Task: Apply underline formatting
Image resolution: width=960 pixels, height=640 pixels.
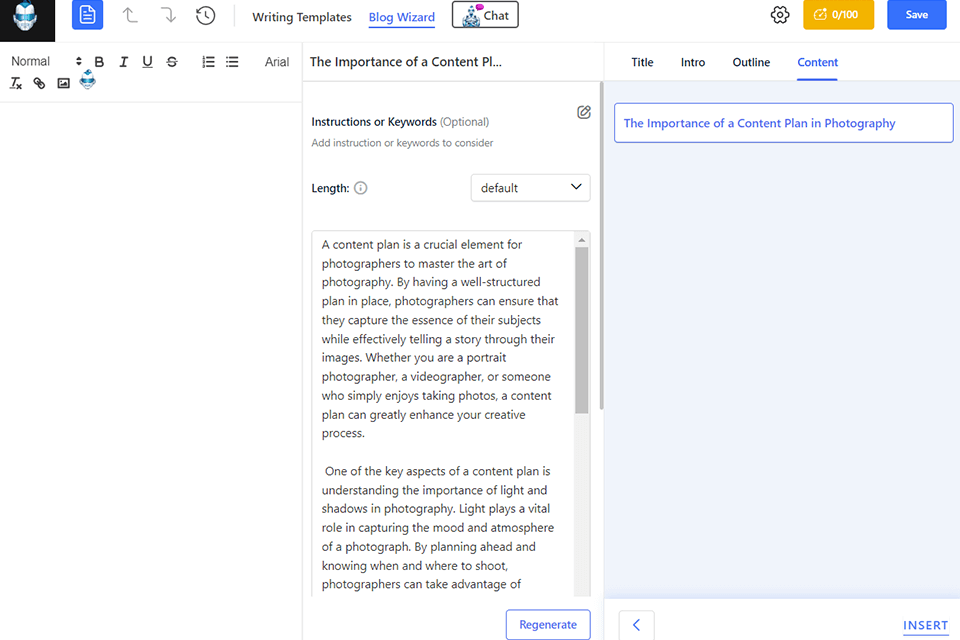Action: [148, 62]
